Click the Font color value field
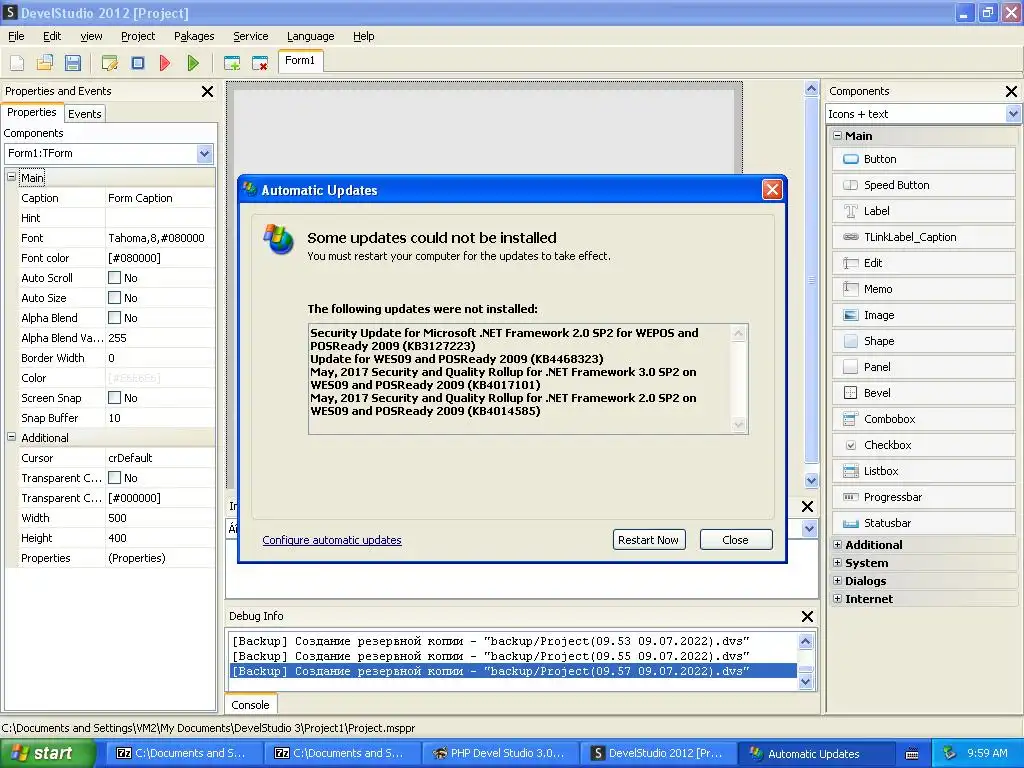This screenshot has width=1024, height=768. [159, 258]
